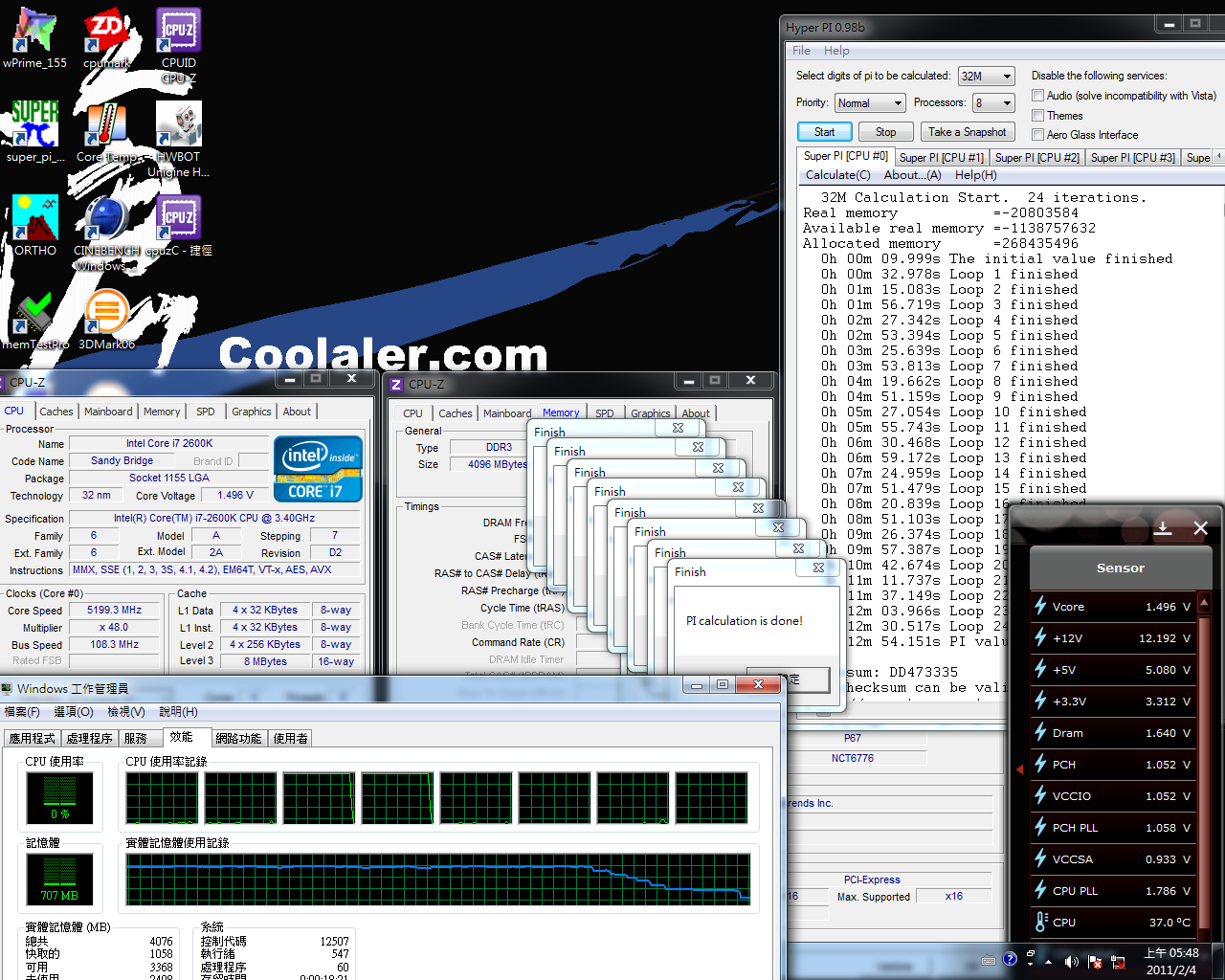Open the super_pi desktop icon

[x=35, y=132]
